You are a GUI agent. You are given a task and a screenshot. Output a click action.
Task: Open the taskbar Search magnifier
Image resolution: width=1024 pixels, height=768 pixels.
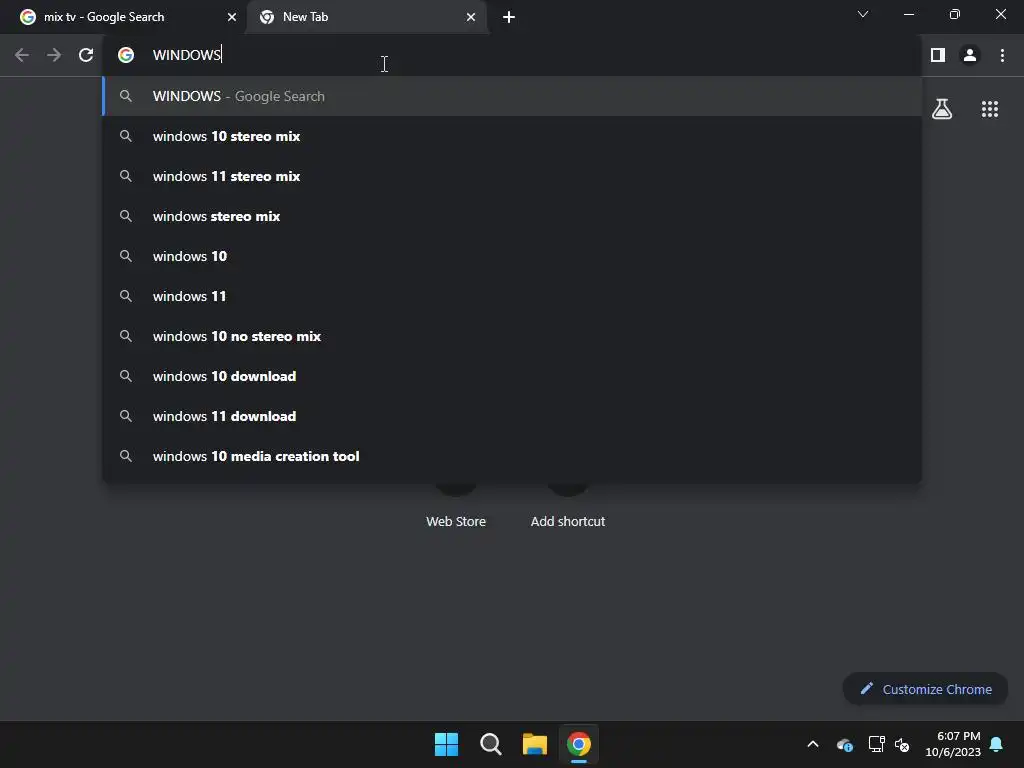point(490,744)
